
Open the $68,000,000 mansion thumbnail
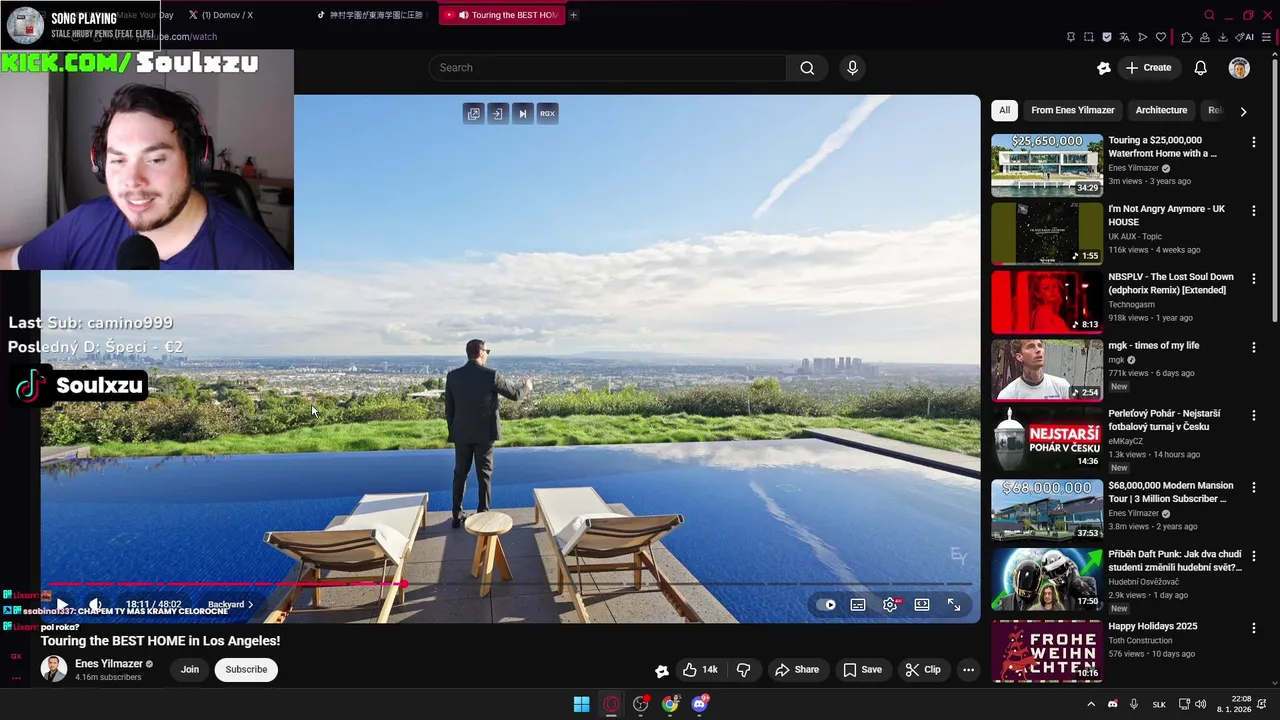point(1047,510)
